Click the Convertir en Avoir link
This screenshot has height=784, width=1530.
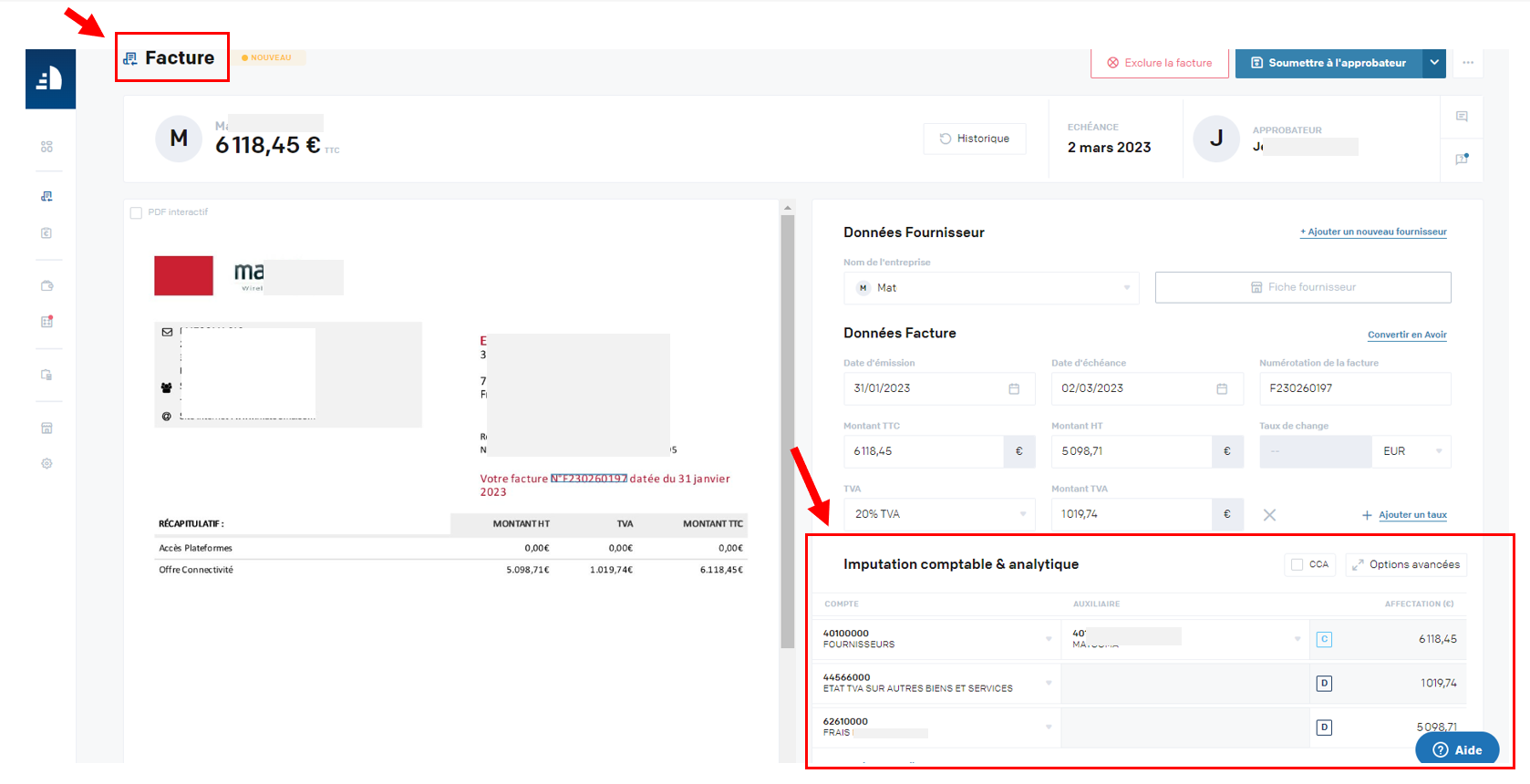click(1406, 335)
